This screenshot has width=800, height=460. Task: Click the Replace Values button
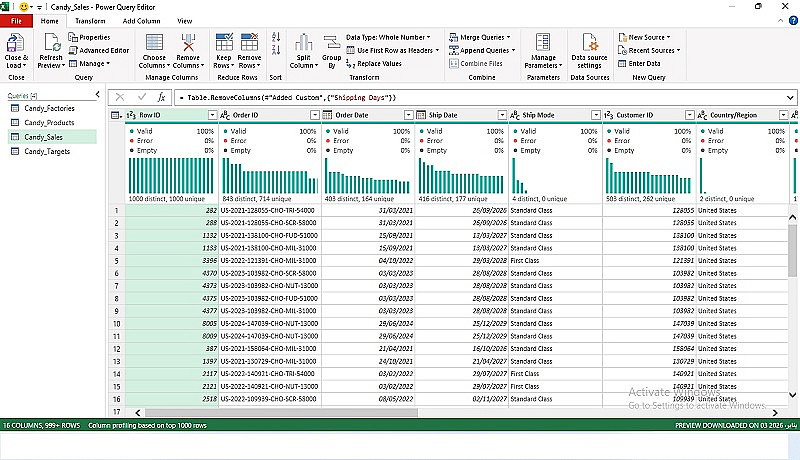tap(377, 63)
